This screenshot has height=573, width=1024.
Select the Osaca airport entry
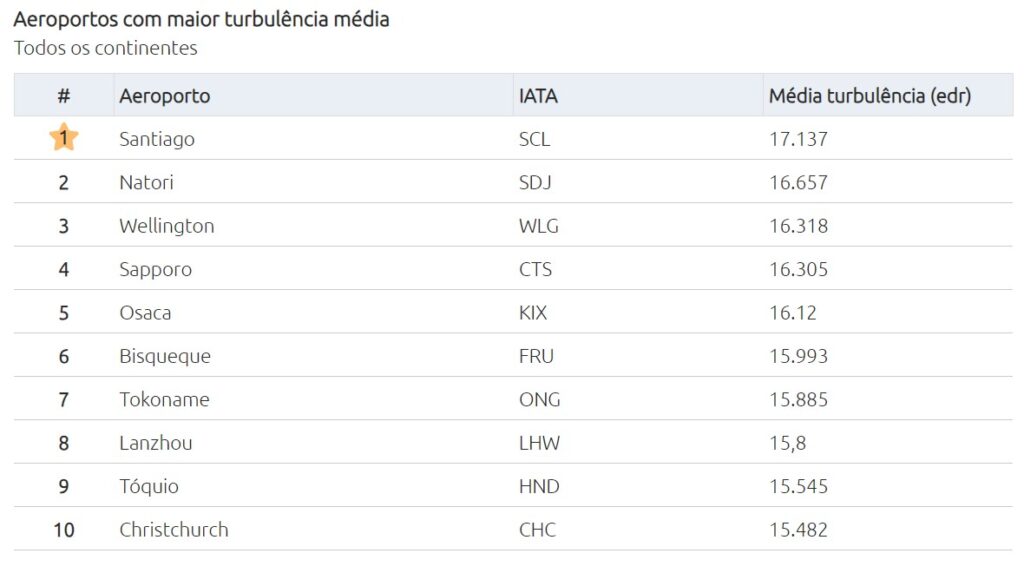[x=145, y=313]
